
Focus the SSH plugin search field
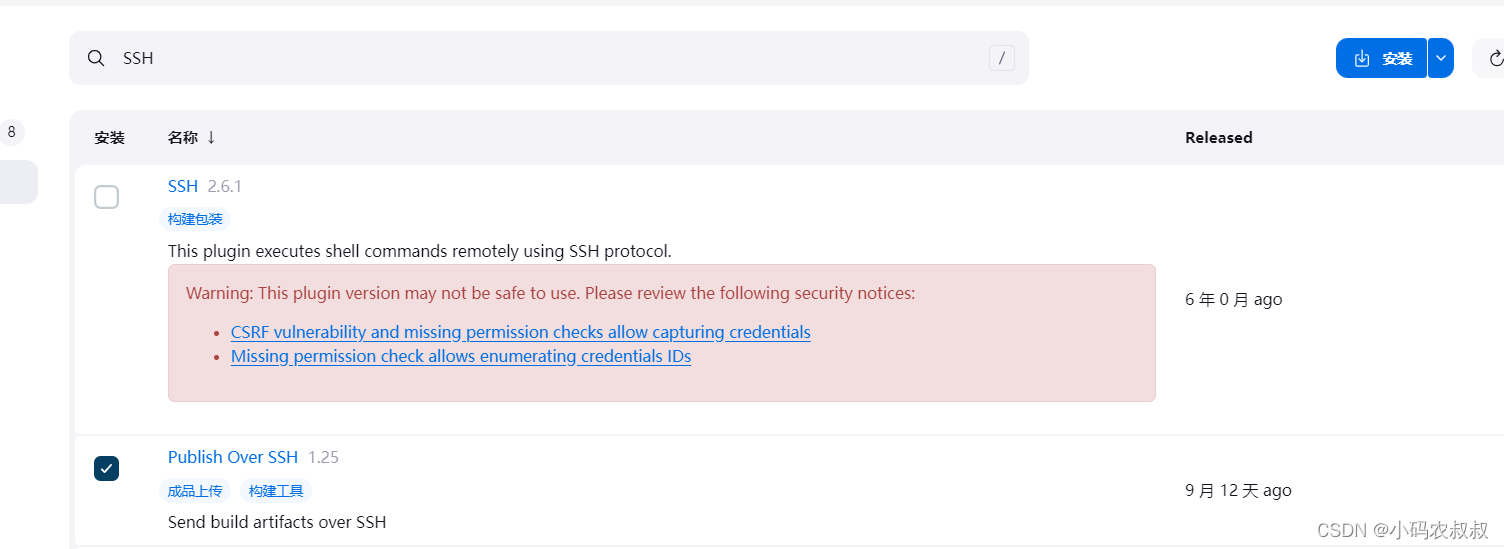(x=548, y=58)
